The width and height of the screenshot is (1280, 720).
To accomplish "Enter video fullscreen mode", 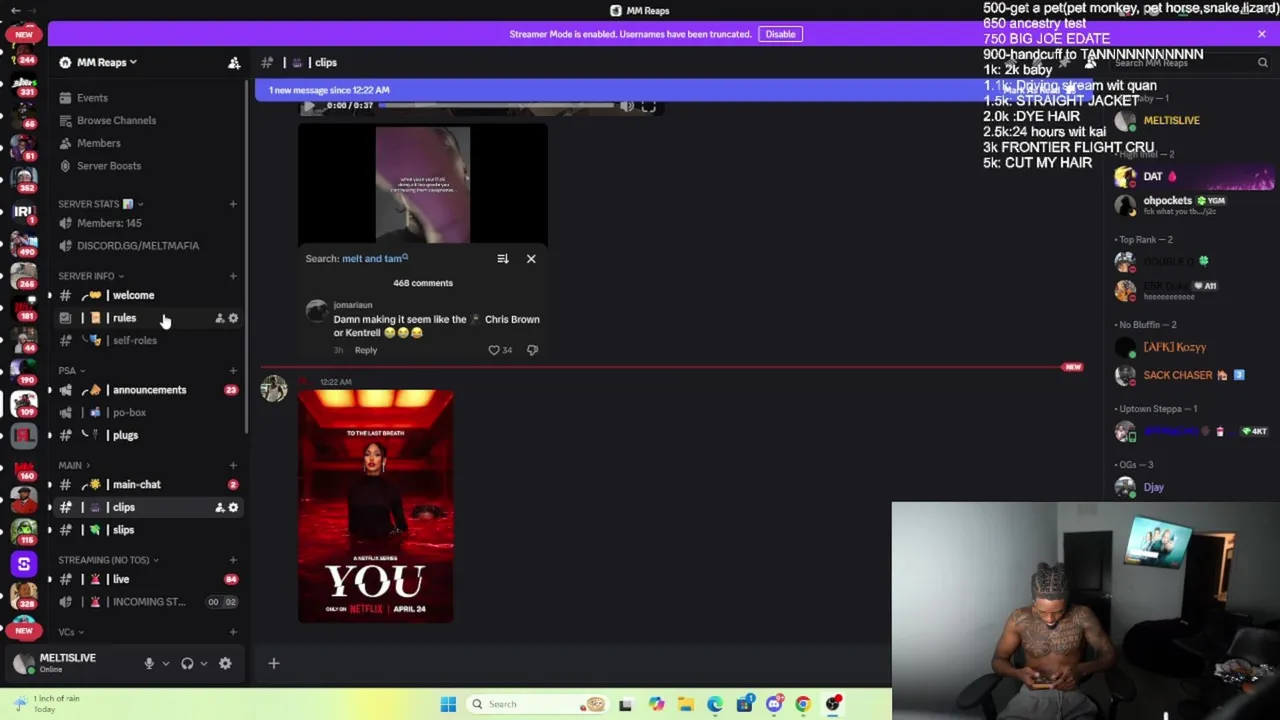I will tap(648, 106).
